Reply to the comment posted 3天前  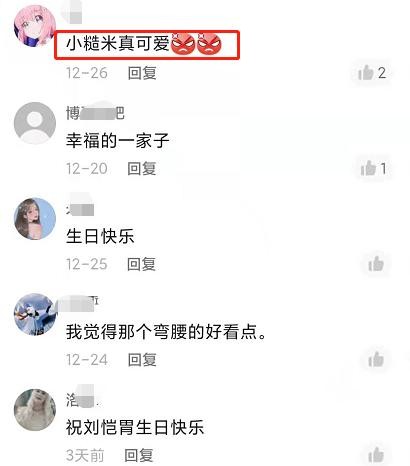pyautogui.click(x=139, y=455)
